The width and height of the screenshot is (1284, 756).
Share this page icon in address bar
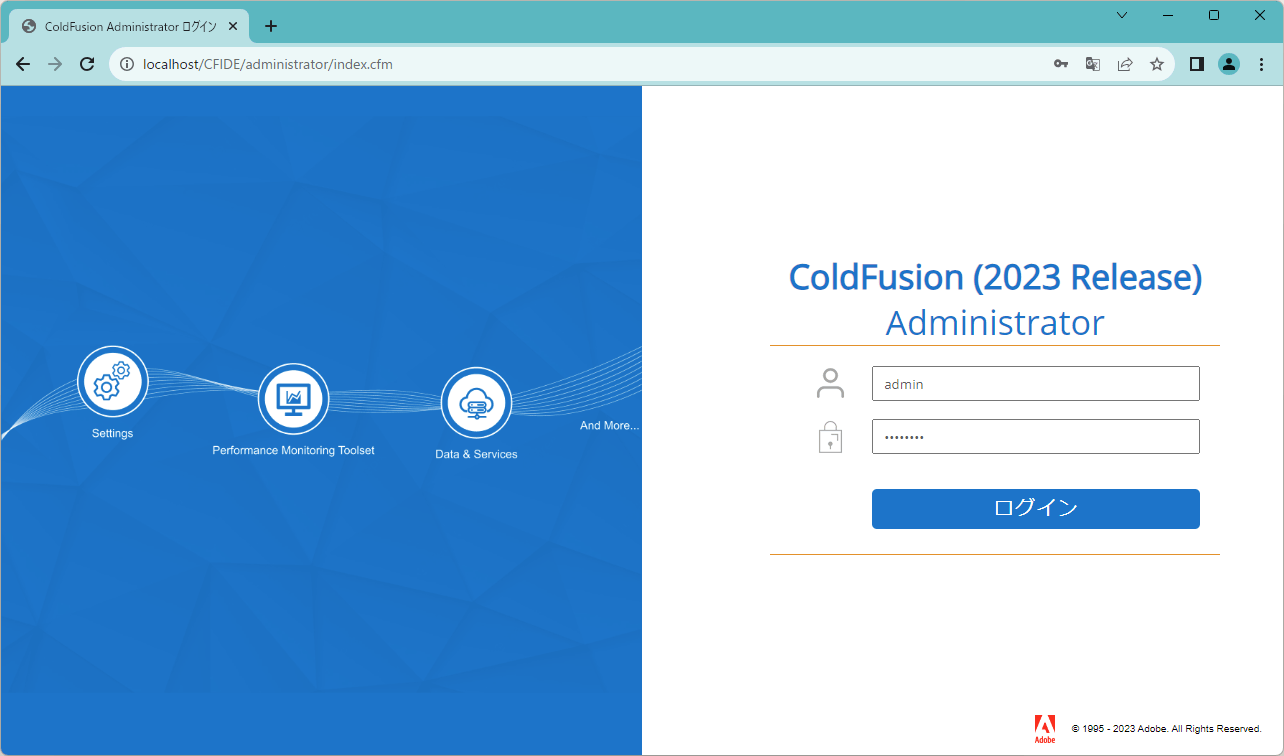1125,64
